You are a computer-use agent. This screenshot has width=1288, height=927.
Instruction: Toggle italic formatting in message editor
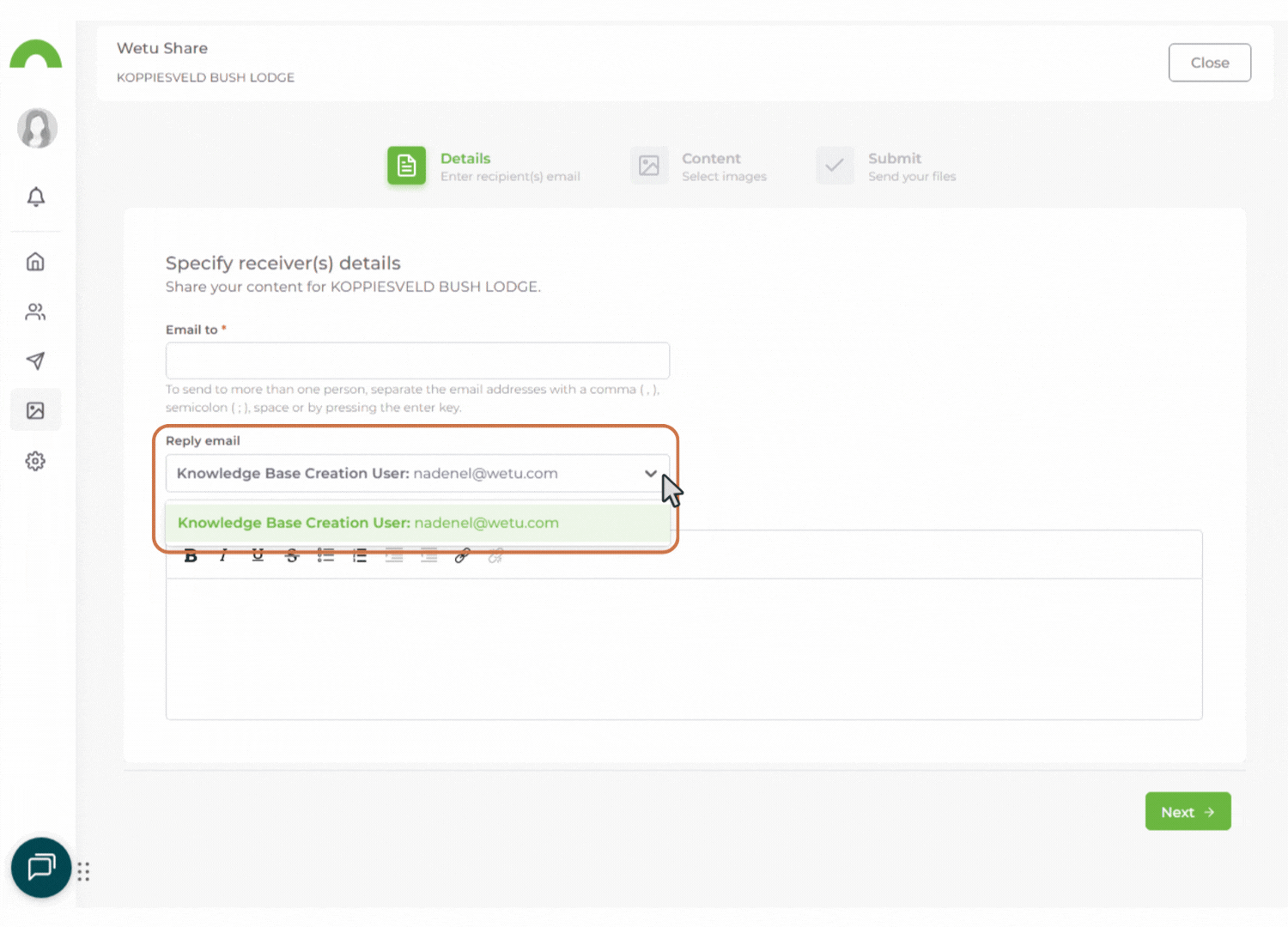point(223,556)
